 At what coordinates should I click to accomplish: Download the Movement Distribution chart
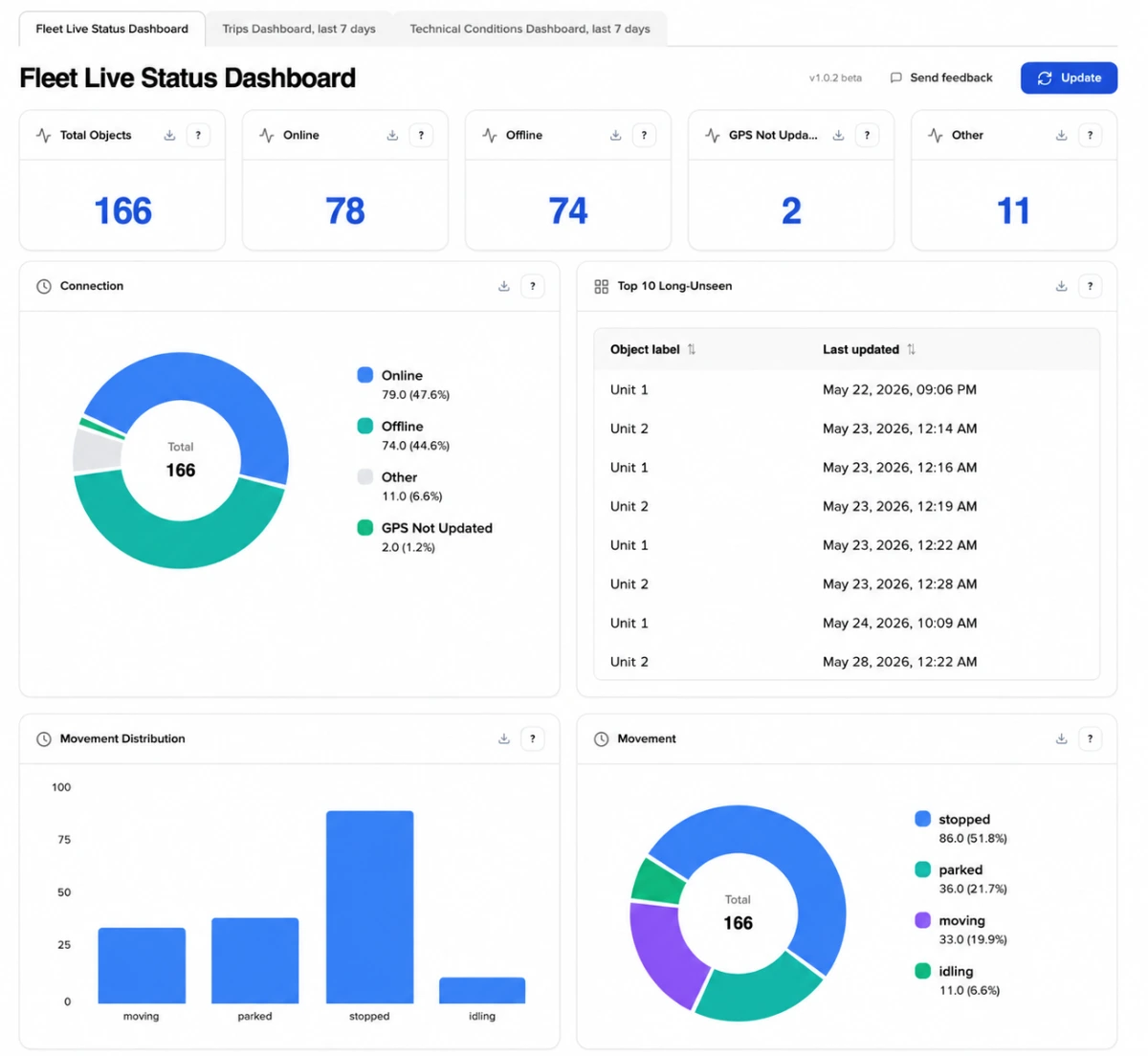[x=504, y=738]
